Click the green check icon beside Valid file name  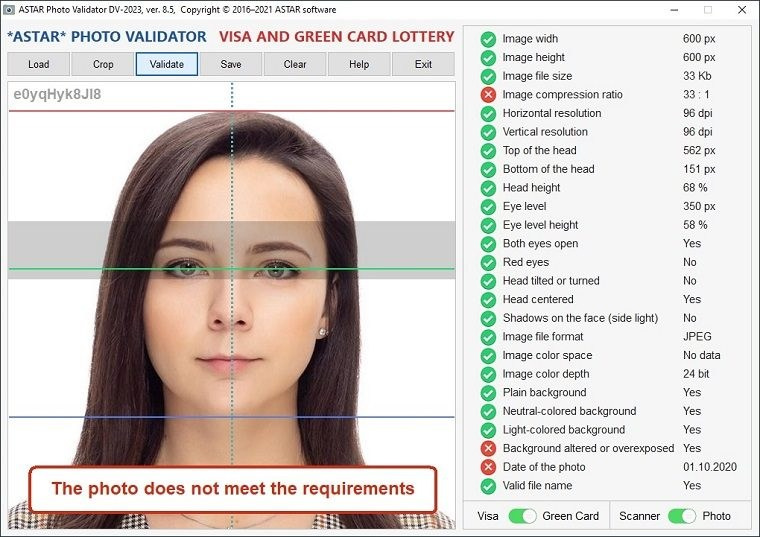tap(488, 486)
